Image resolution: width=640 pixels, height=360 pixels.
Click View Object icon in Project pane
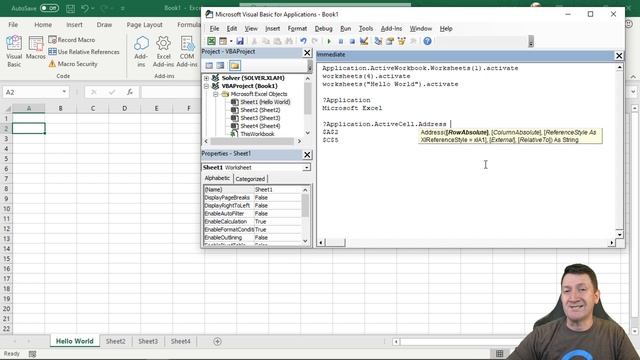pos(220,65)
